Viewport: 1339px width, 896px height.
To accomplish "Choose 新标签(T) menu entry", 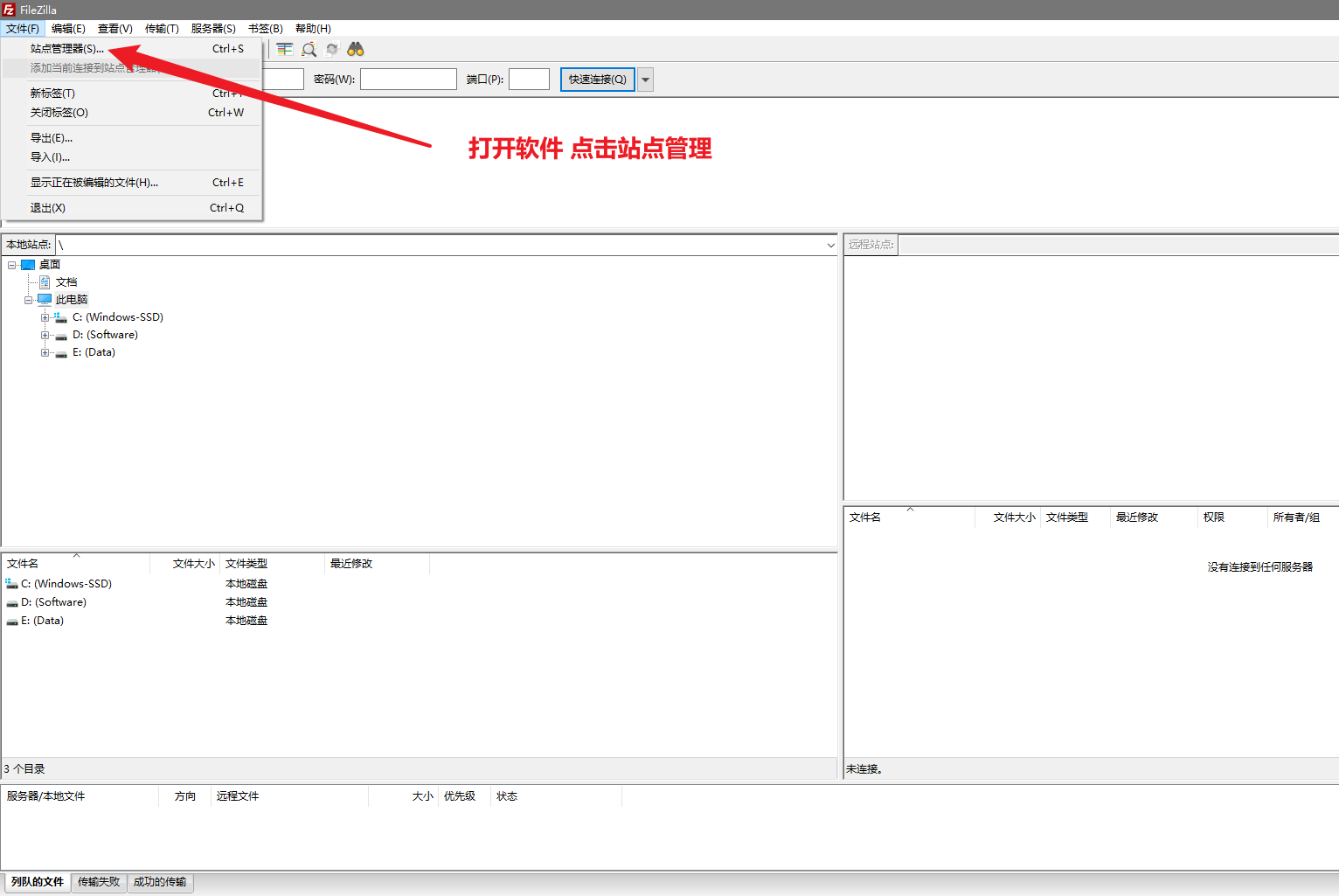I will click(x=132, y=94).
